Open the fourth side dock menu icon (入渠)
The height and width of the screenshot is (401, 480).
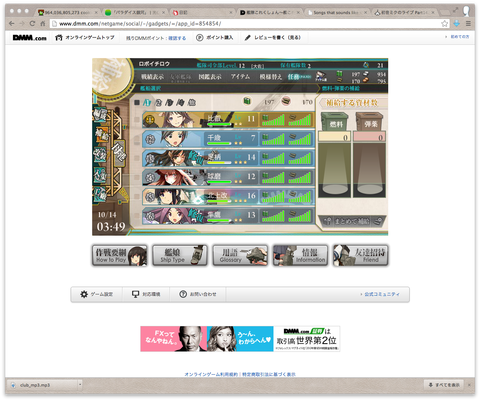coord(100,175)
